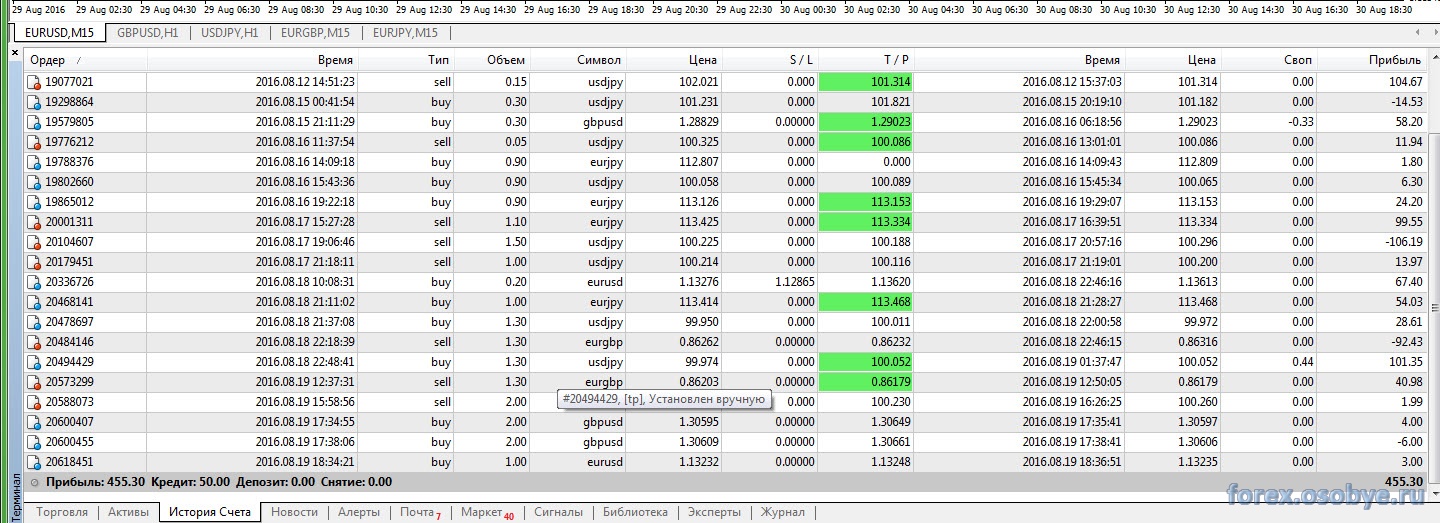Screen dimensions: 1440x523
Task: Open the Библиотека terminal tab
Action: click(x=635, y=512)
